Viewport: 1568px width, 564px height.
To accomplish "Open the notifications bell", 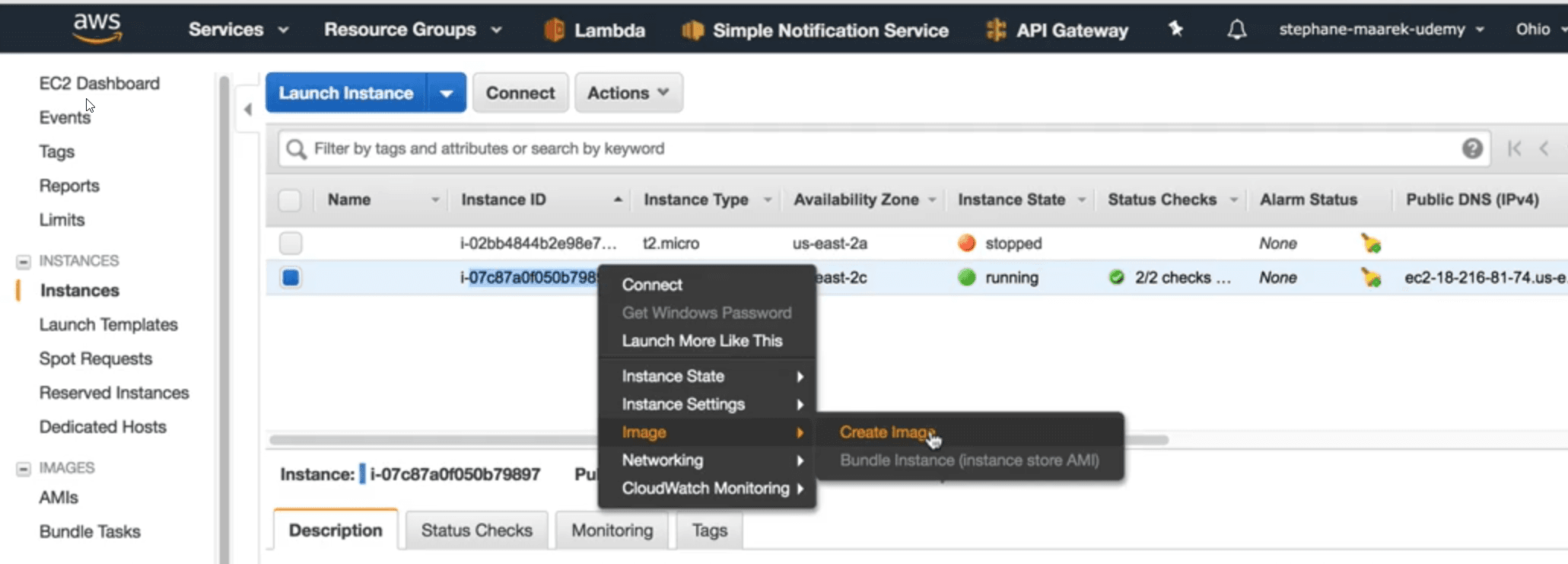I will pyautogui.click(x=1236, y=30).
